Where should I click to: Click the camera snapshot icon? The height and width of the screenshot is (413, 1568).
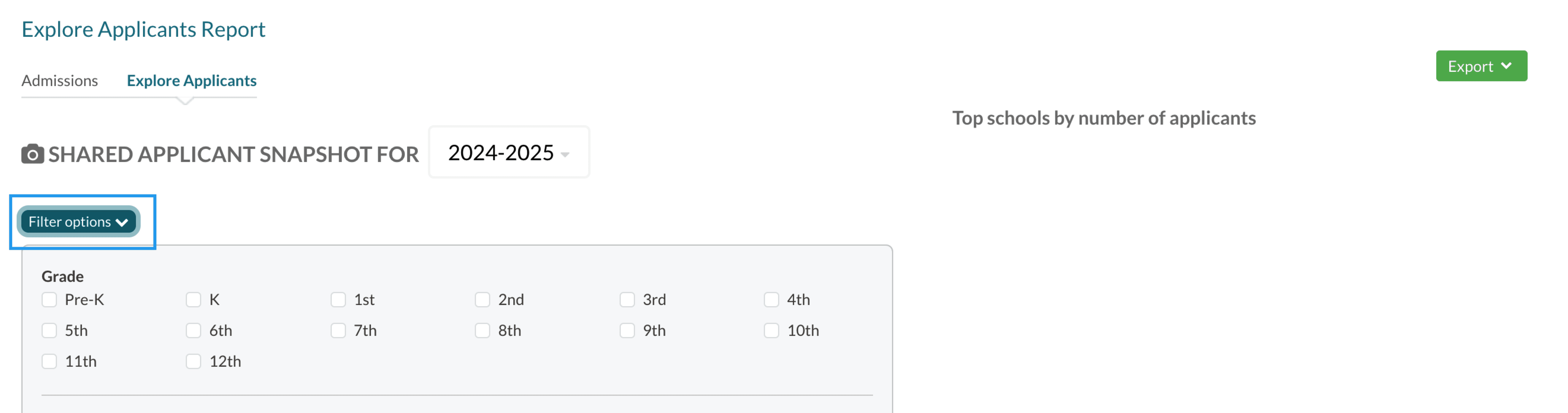coord(32,154)
